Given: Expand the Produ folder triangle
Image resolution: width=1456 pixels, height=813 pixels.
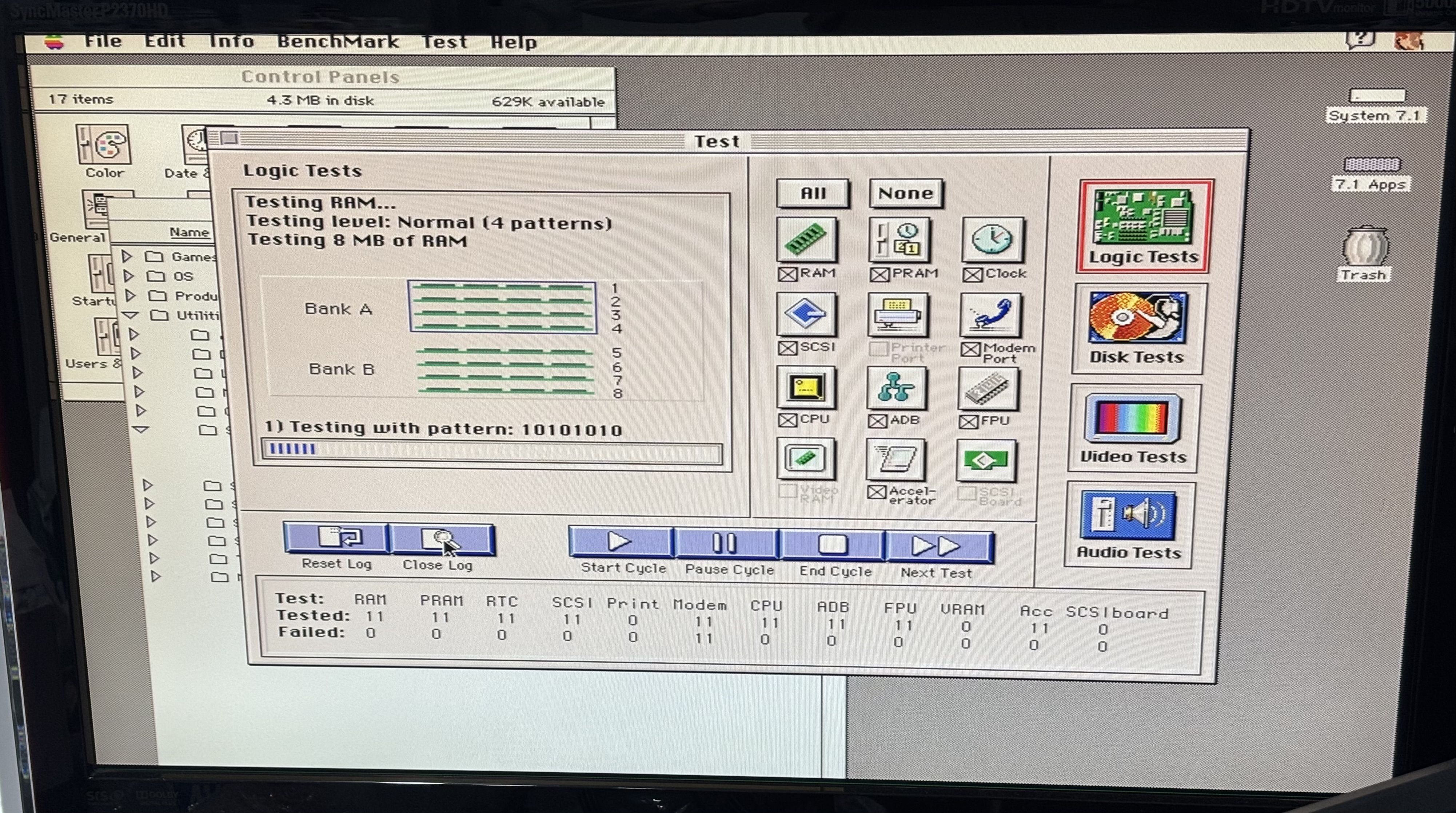Looking at the screenshot, I should tap(131, 295).
